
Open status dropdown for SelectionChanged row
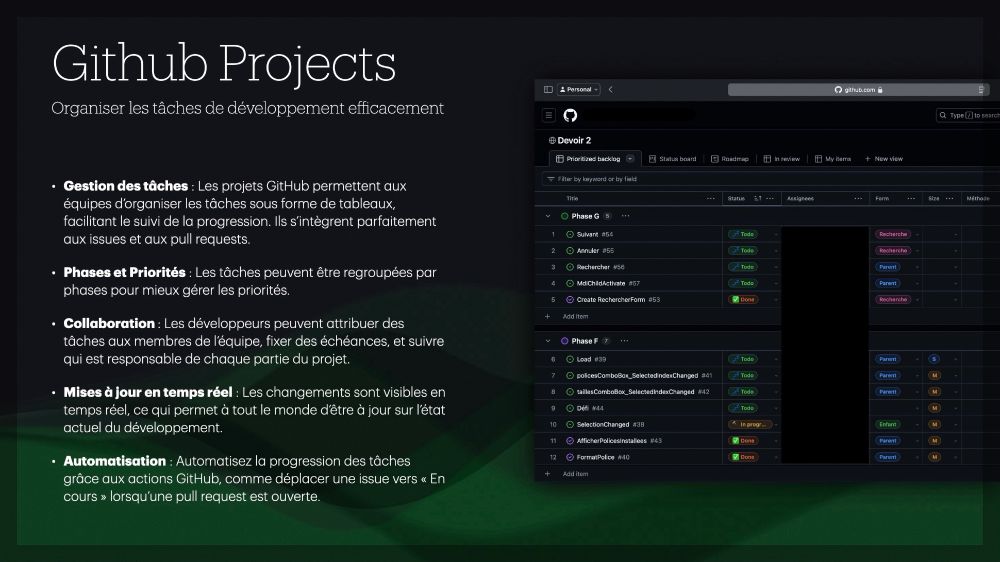pos(776,425)
